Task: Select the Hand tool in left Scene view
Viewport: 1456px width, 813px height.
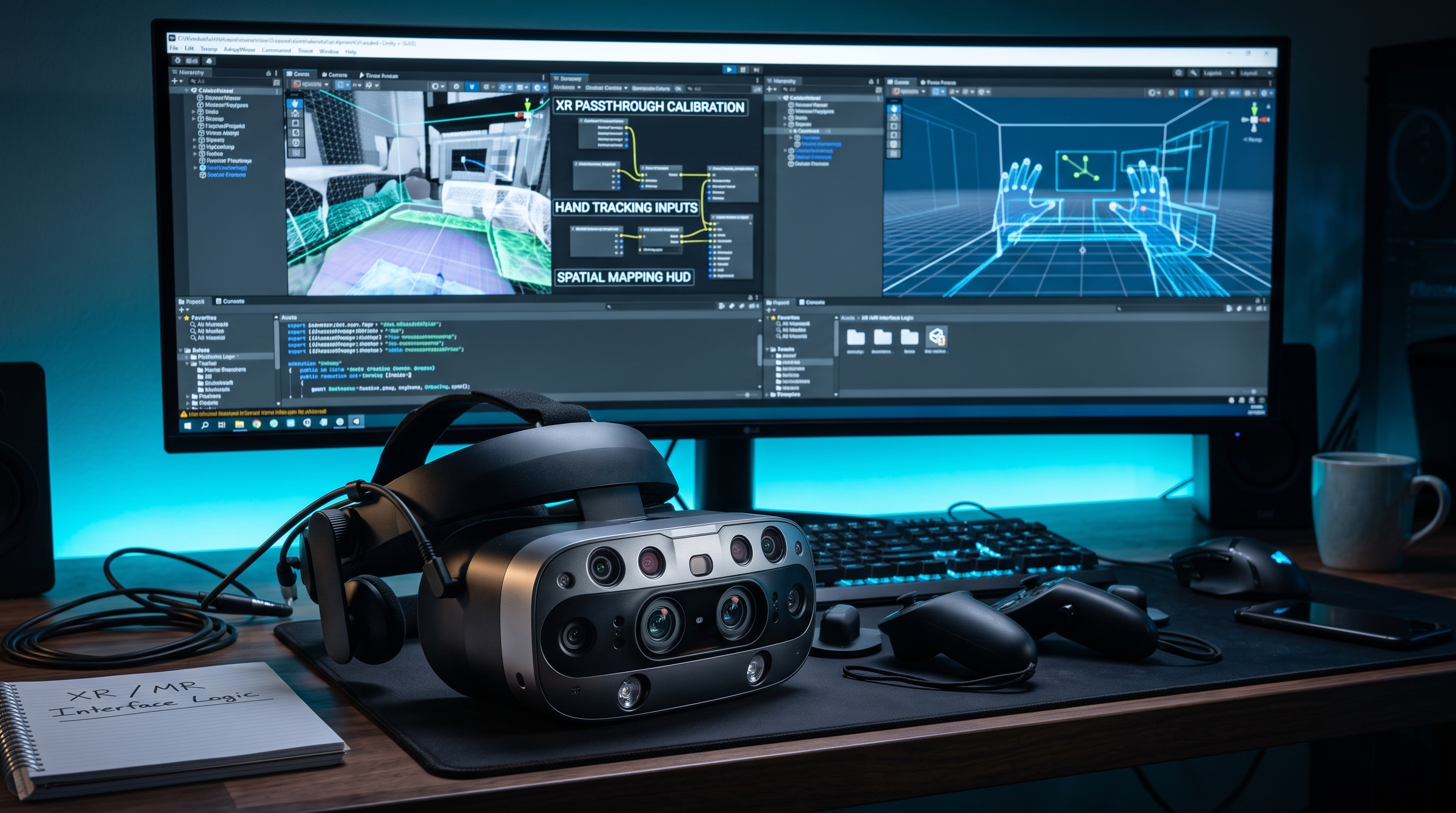Action: [295, 103]
